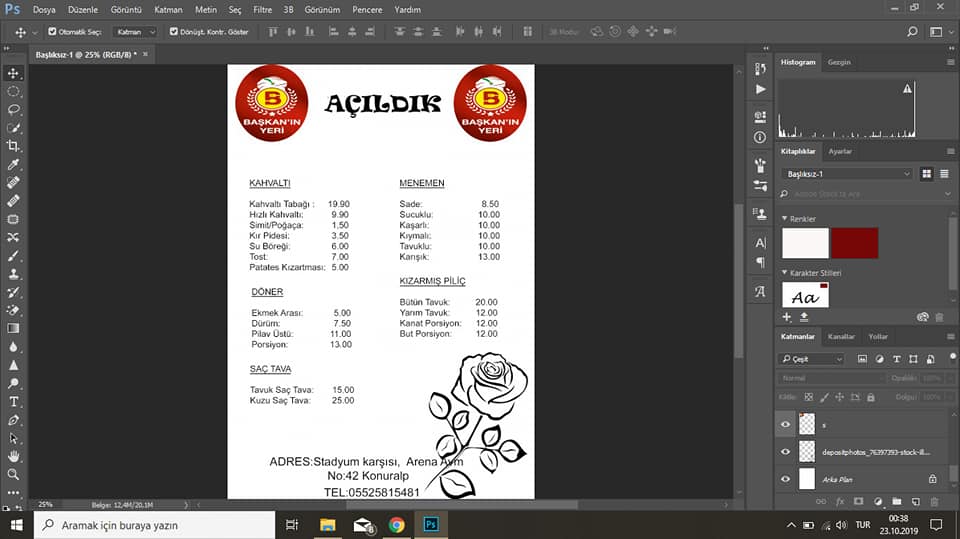Viewport: 960px width, 539px height.
Task: Choose the Lasso tool
Action: point(13,110)
